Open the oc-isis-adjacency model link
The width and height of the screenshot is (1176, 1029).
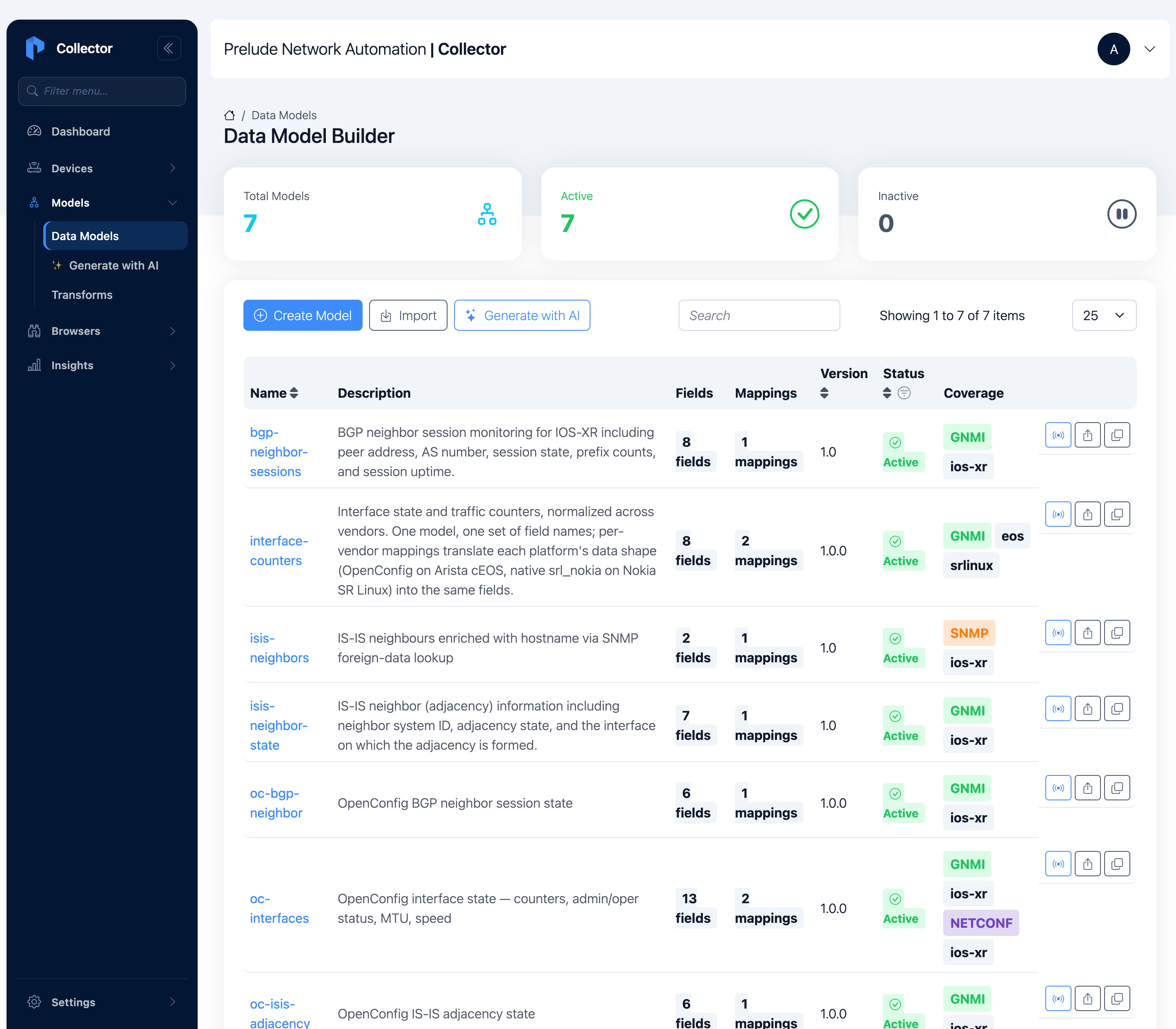coord(280,1013)
